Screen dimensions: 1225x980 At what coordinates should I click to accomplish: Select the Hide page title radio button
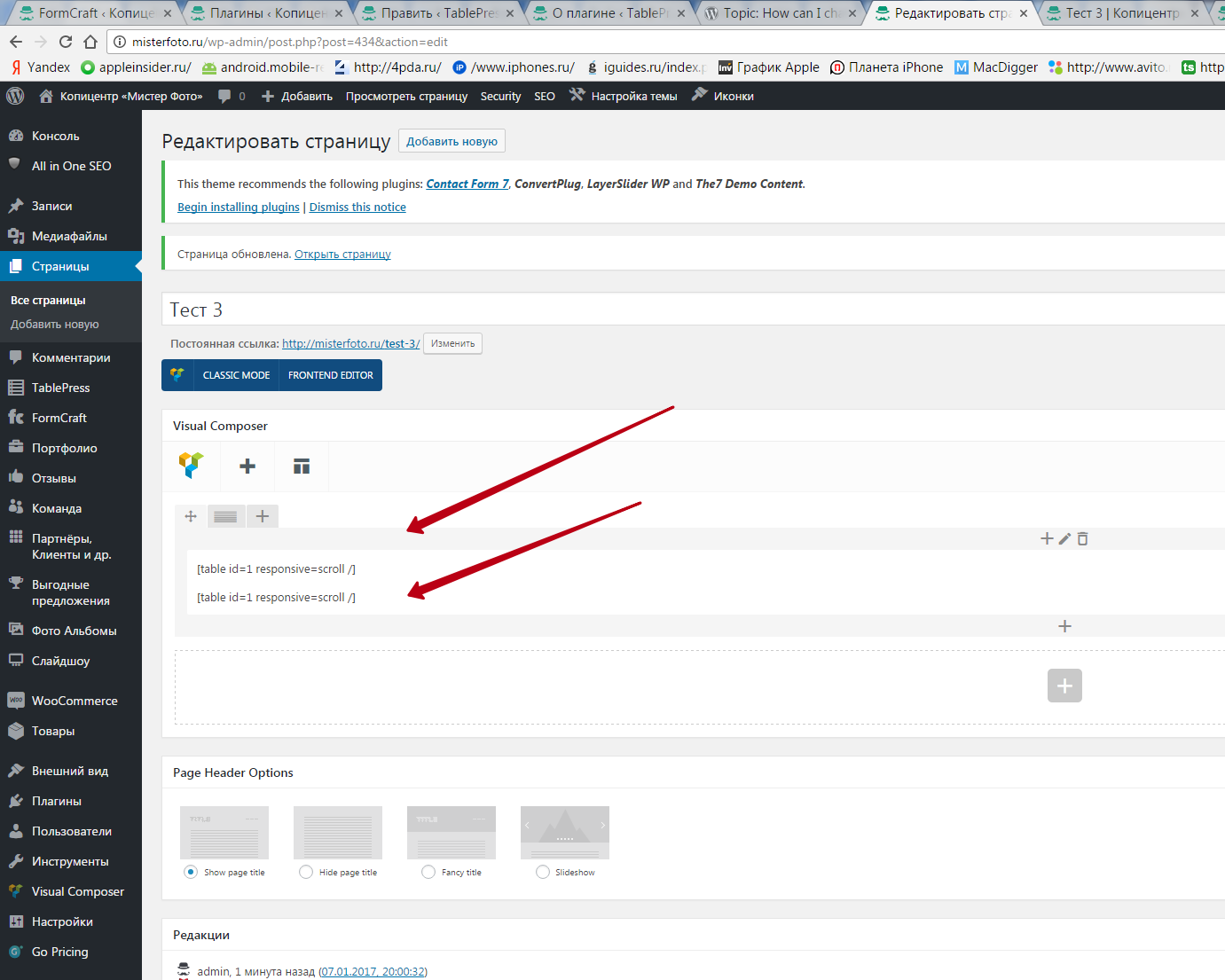pyautogui.click(x=306, y=872)
